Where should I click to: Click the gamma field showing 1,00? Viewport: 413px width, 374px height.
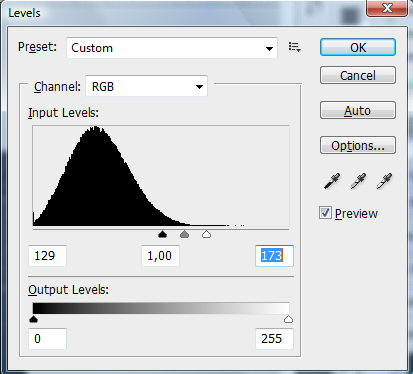[x=160, y=256]
